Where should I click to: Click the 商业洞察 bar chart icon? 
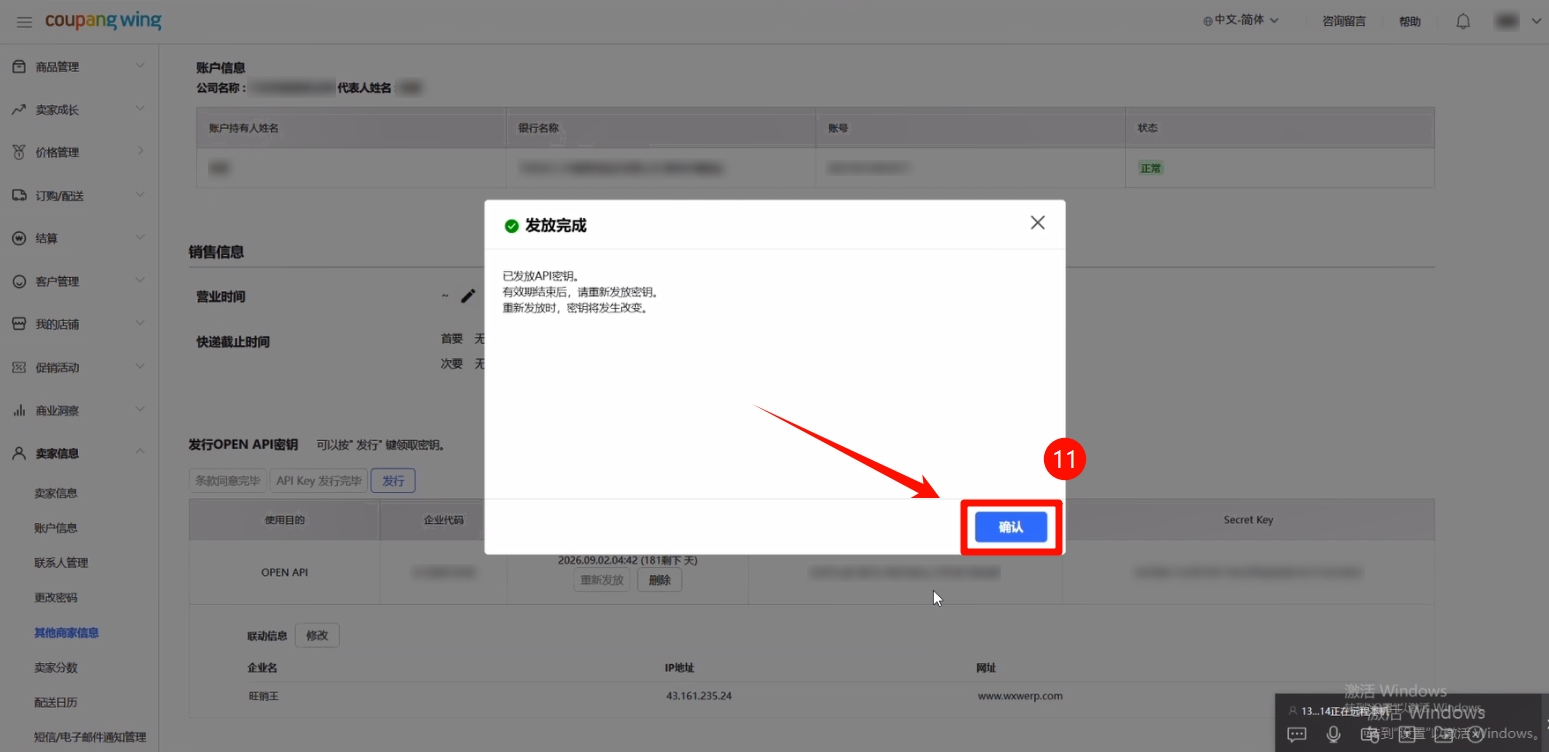(x=18, y=411)
